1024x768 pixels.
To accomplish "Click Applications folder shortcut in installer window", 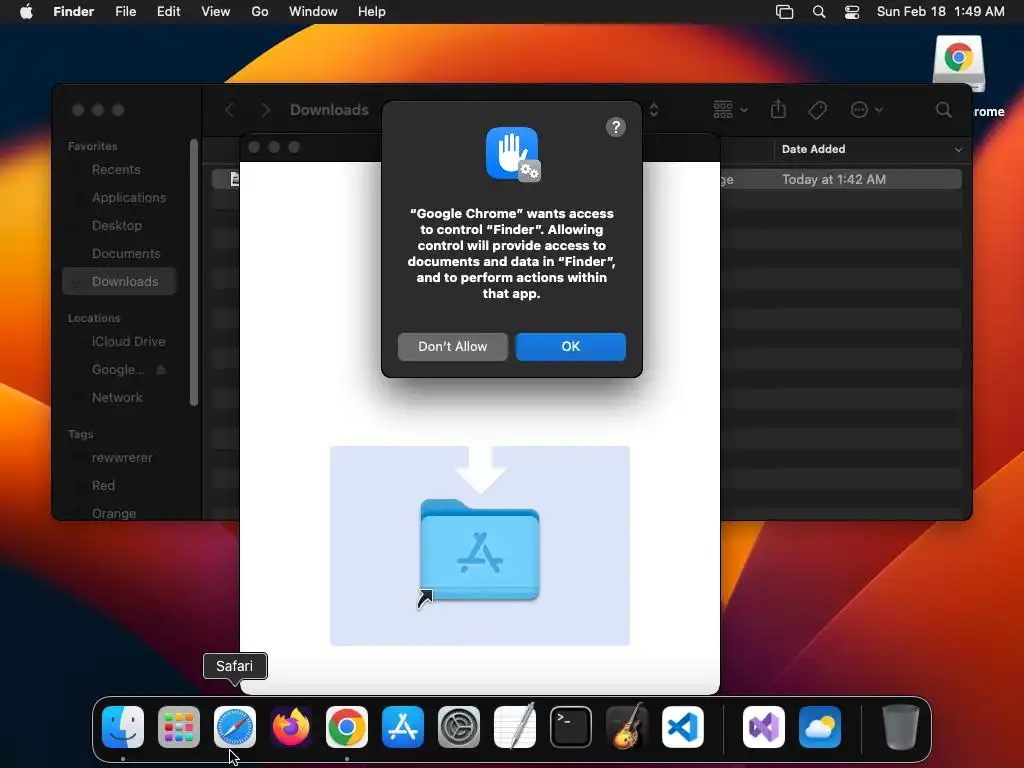I will [479, 550].
